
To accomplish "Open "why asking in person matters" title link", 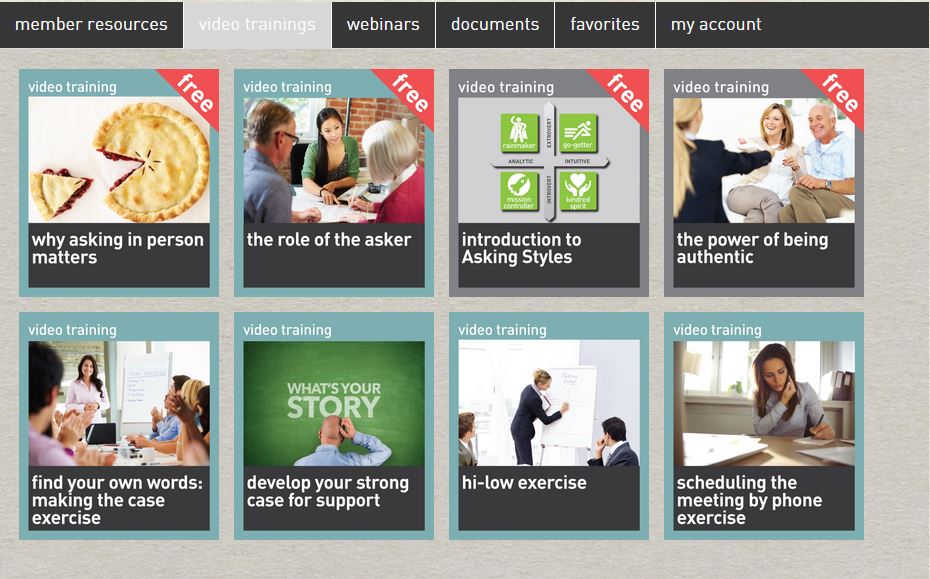I will point(117,248).
